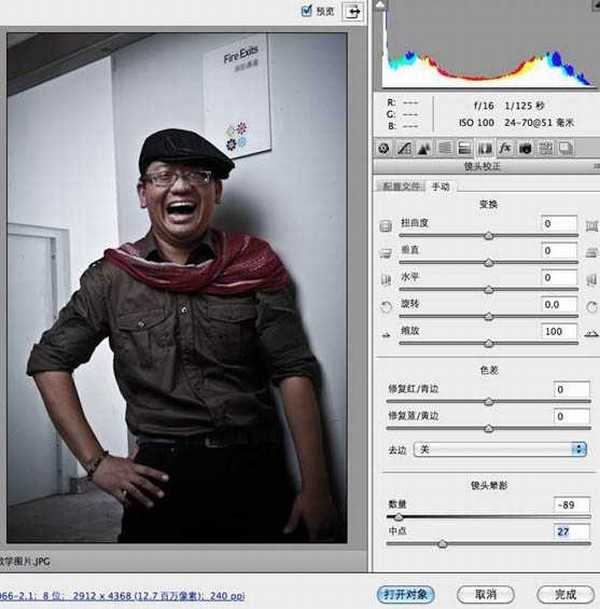Click the 垂直 vertical slider handle
The image size is (600, 609).
pyautogui.click(x=489, y=263)
